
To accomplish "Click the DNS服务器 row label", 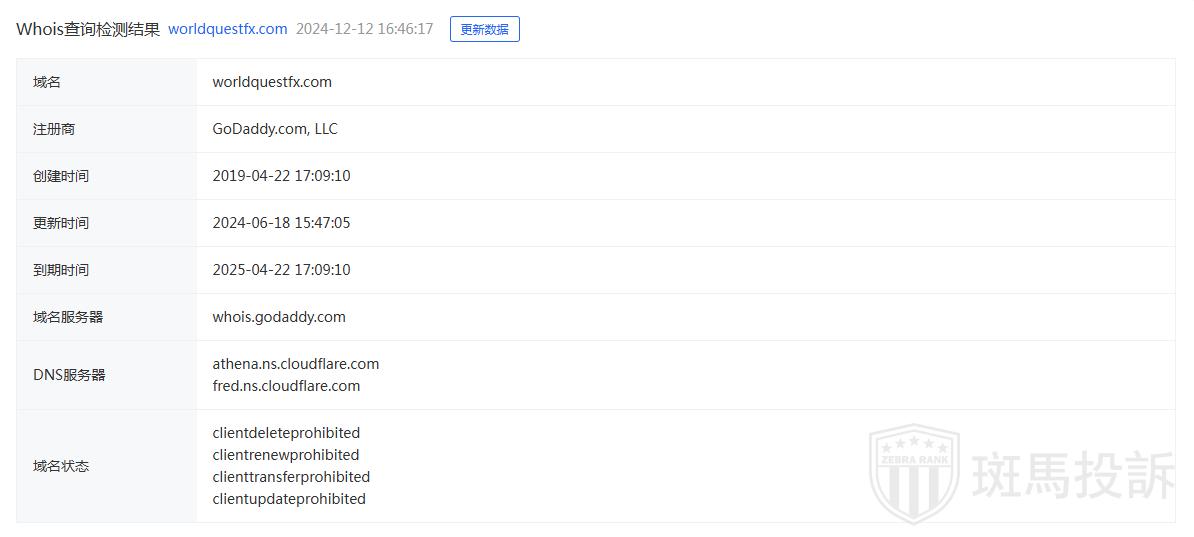I will [x=69, y=375].
